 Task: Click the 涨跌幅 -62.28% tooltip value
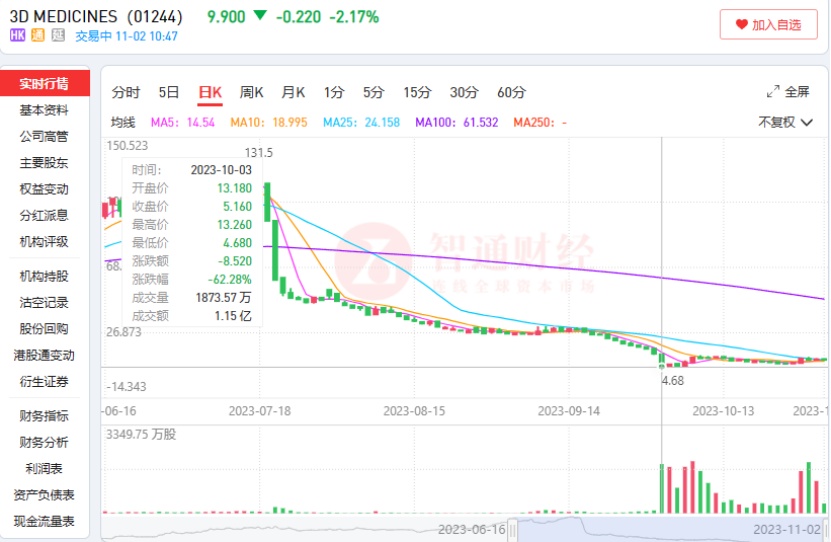click(x=229, y=279)
